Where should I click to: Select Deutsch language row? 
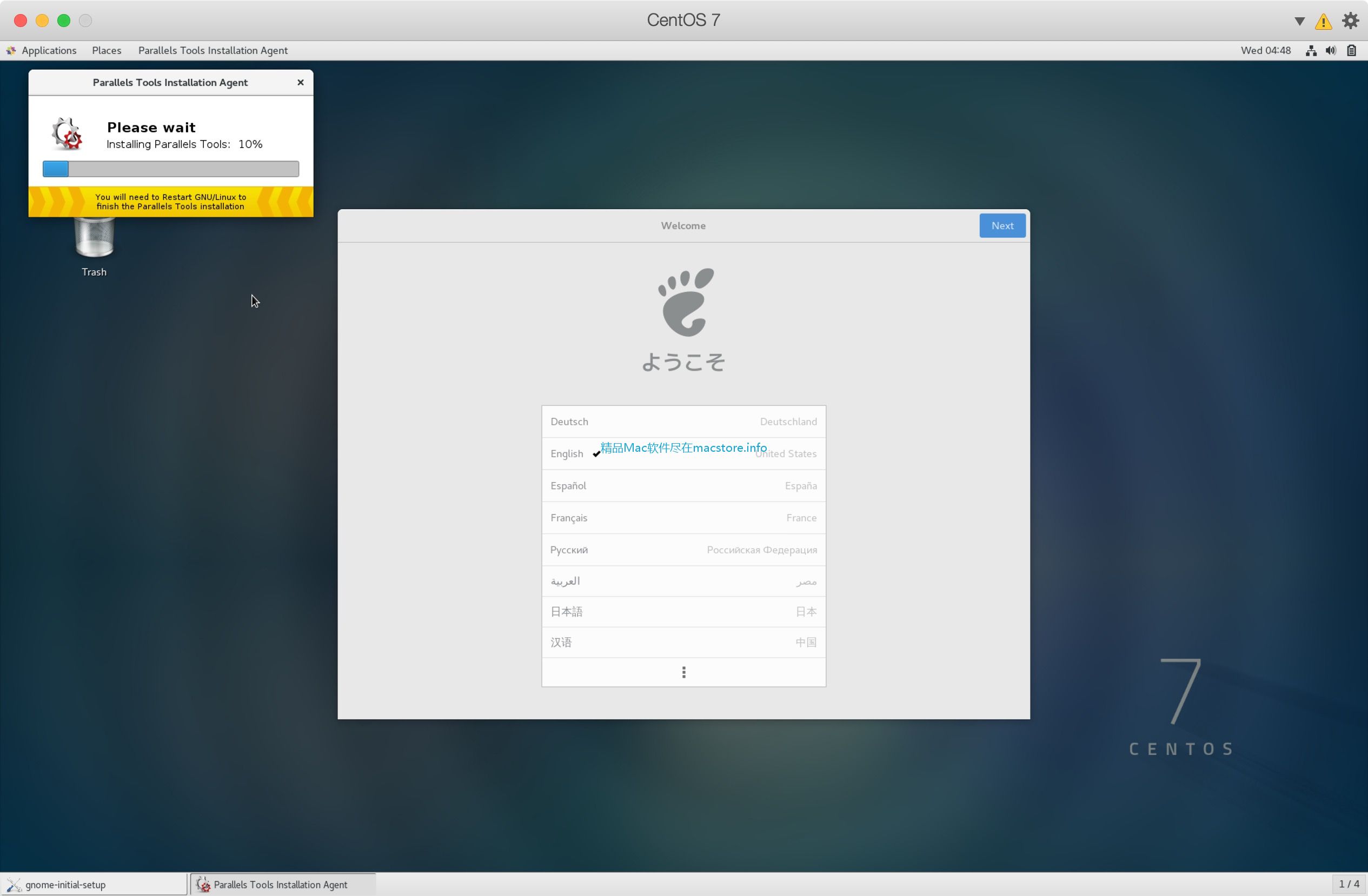point(683,422)
